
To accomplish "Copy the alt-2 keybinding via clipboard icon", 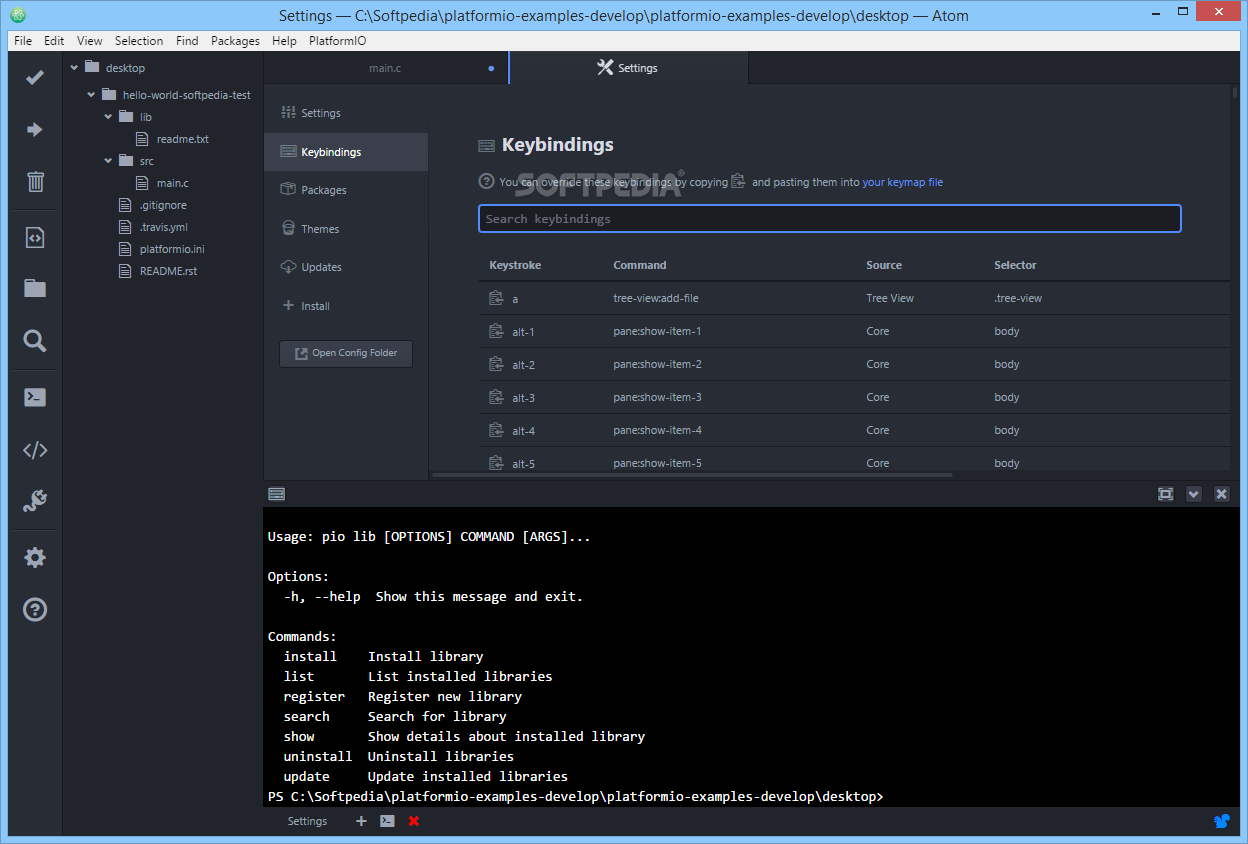I will click(x=496, y=364).
